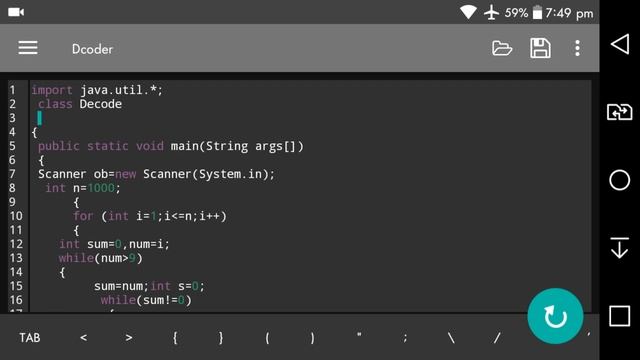Tap the Android back triangle button
The height and width of the screenshot is (360, 640).
pyautogui.click(x=620, y=44)
